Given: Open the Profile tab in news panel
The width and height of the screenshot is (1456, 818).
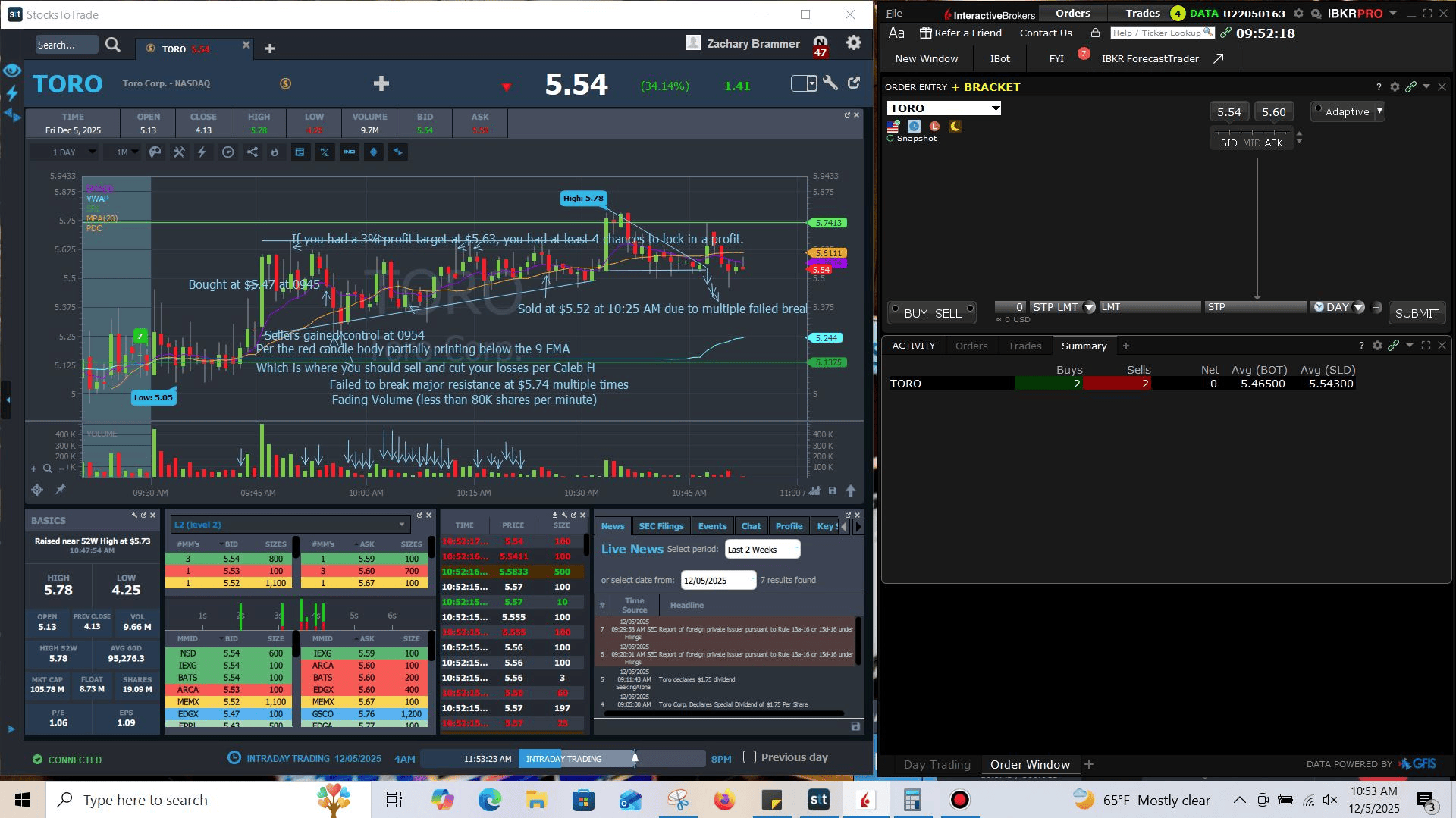Looking at the screenshot, I should click(789, 526).
